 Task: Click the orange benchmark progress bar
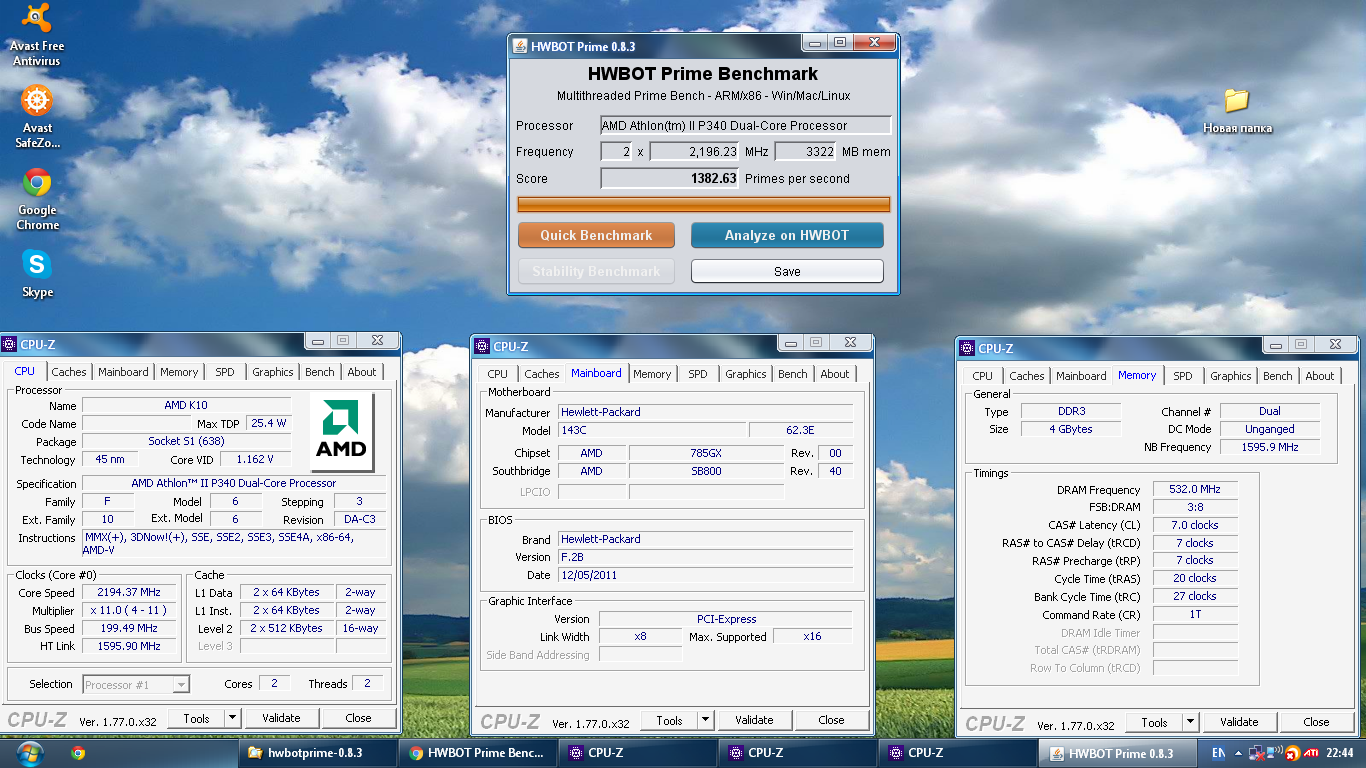704,205
